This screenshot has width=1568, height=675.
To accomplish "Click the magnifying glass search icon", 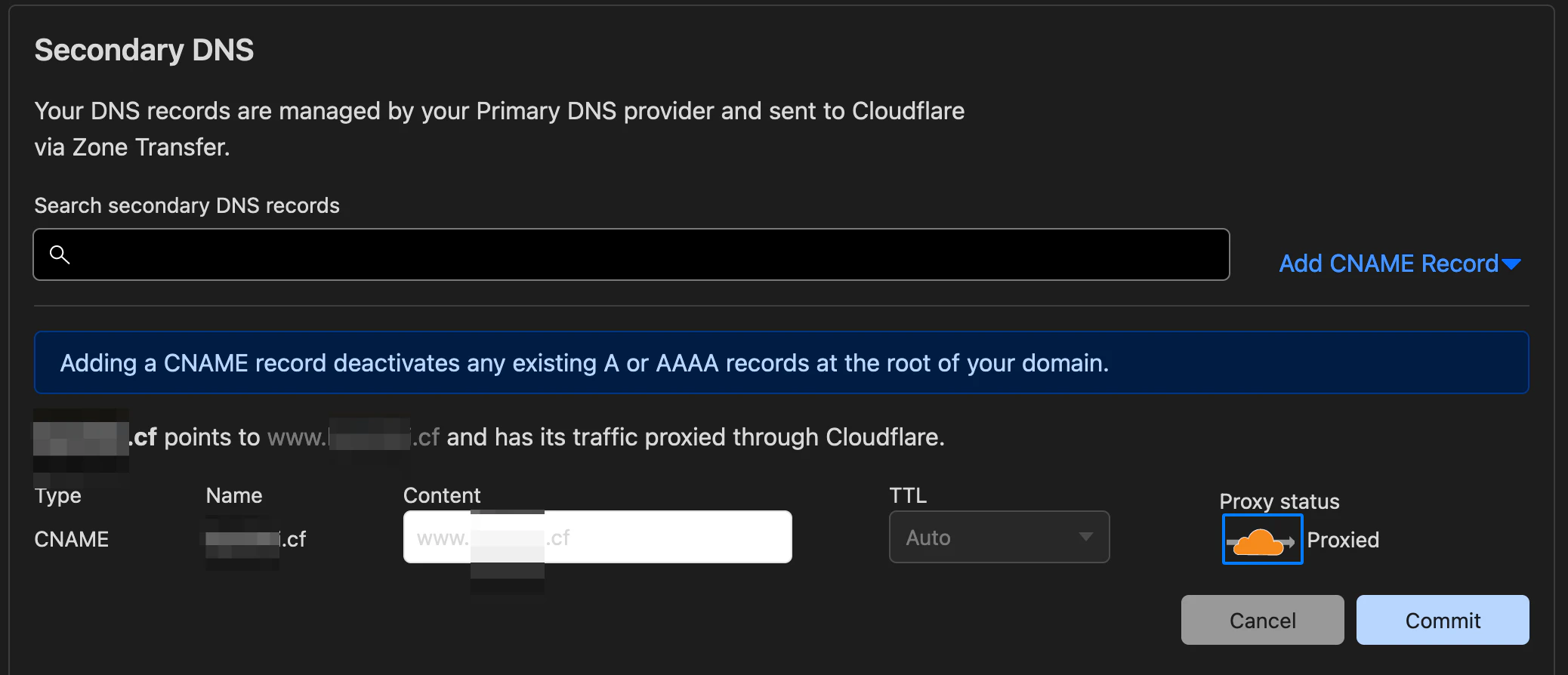I will click(60, 254).
